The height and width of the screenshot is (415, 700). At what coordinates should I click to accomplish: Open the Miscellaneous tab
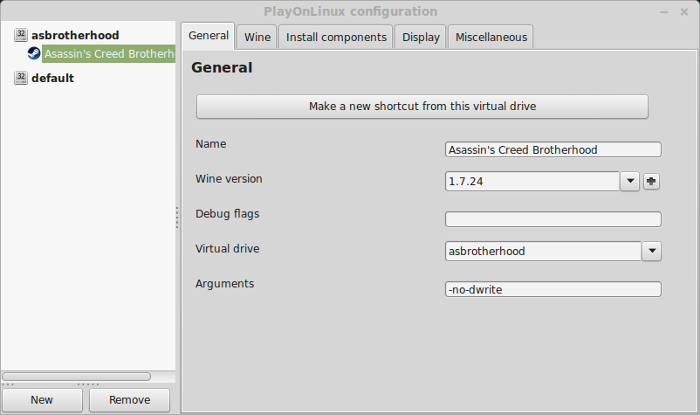[x=491, y=37]
